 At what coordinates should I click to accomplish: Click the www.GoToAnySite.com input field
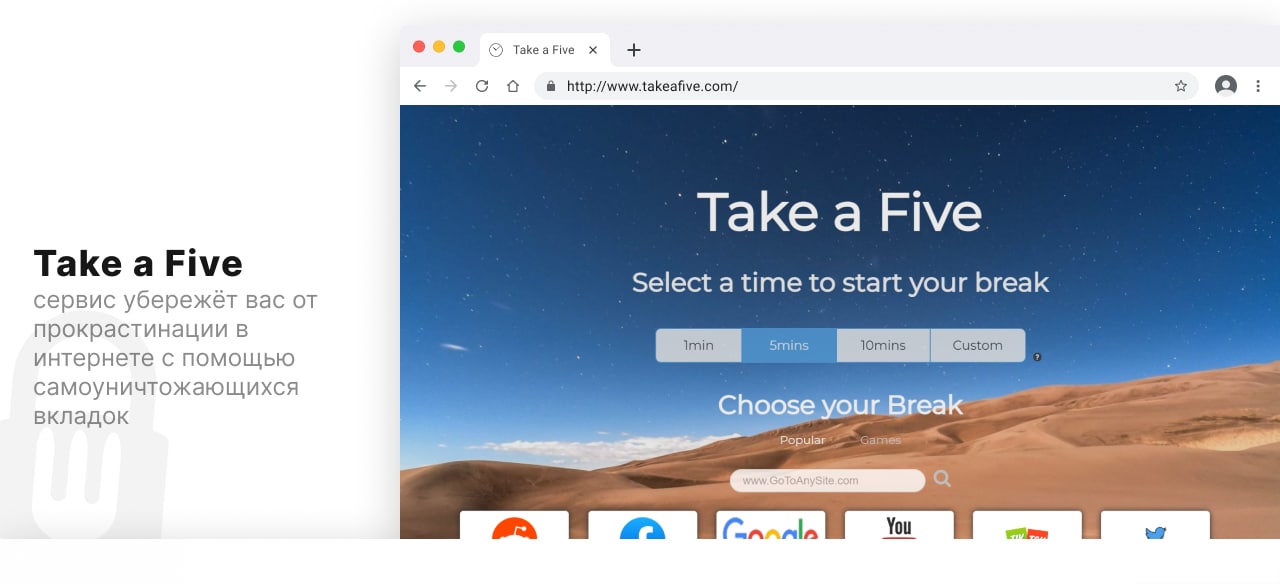pos(828,480)
